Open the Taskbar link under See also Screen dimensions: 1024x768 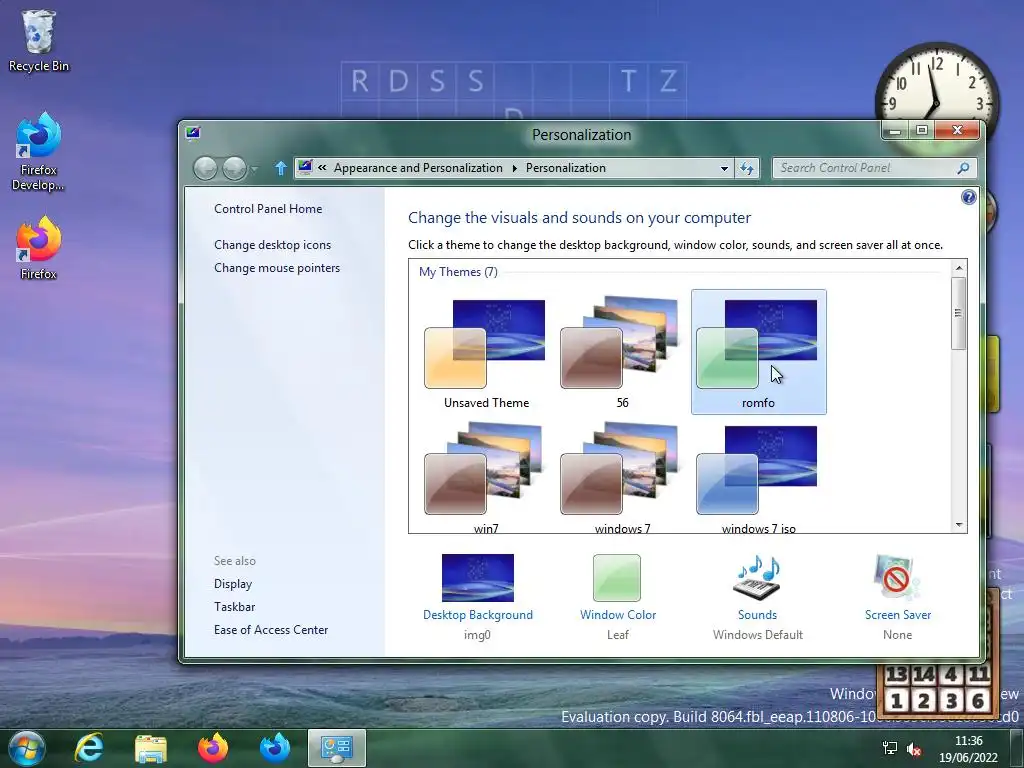pyautogui.click(x=234, y=607)
